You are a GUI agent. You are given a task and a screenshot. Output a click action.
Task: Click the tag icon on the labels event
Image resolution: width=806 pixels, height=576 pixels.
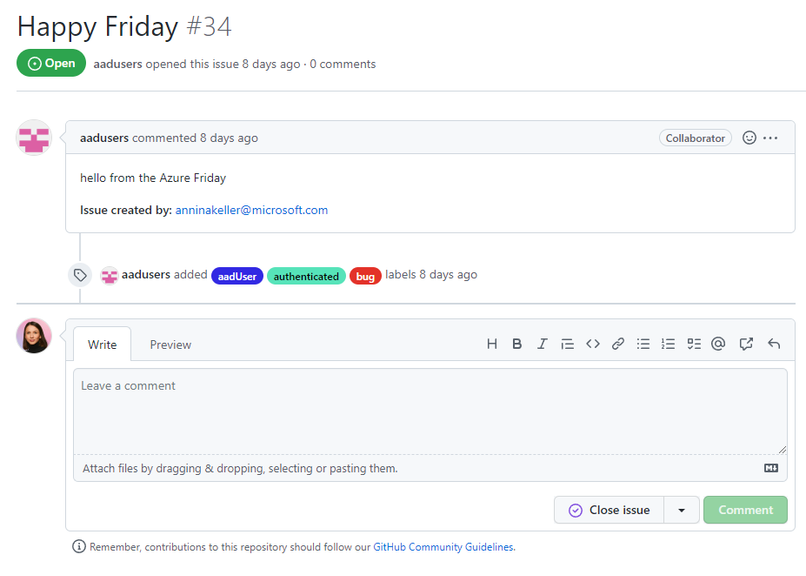tap(80, 275)
